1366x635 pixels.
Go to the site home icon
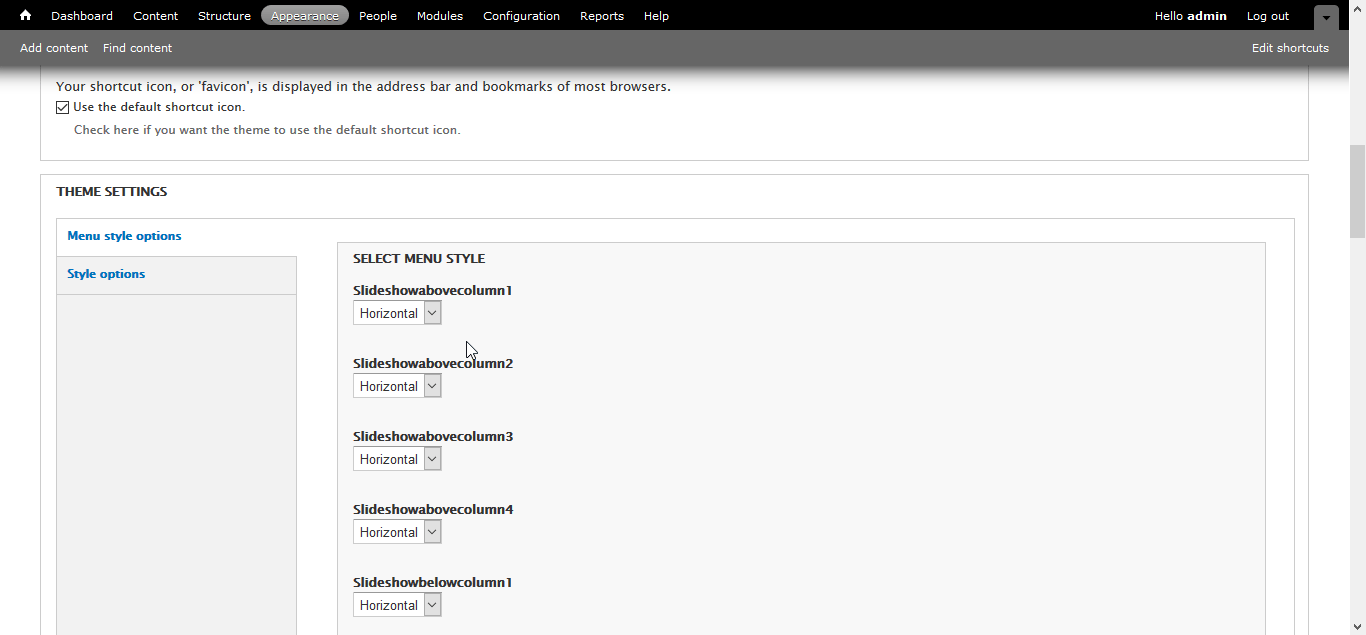pos(25,15)
